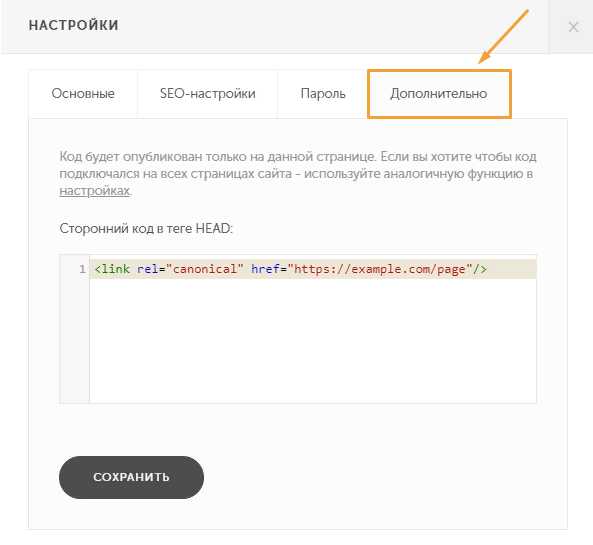Select the Пароль tab
Image resolution: width=593 pixels, height=545 pixels.
click(x=323, y=93)
